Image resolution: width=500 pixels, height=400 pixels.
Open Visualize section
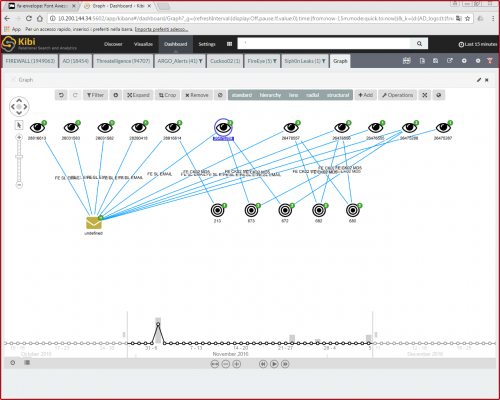143,44
